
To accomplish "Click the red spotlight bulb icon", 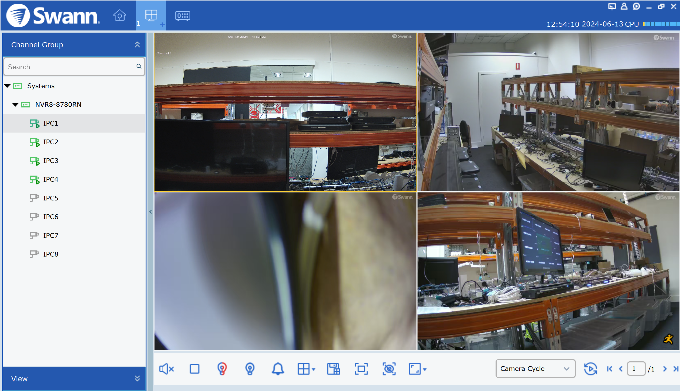I will (x=222, y=369).
